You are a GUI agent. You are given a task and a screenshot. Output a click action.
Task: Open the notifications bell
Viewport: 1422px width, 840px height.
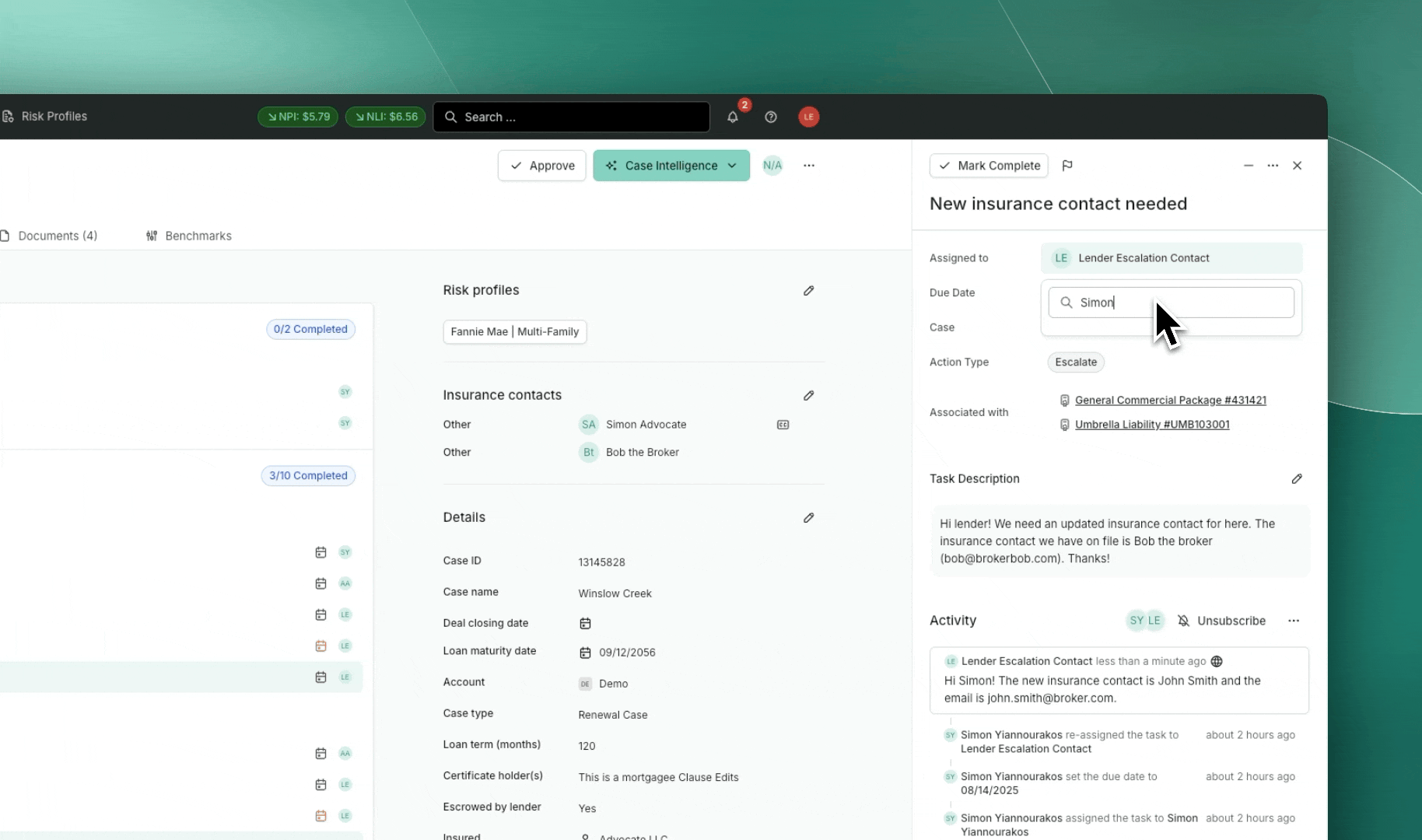click(732, 117)
